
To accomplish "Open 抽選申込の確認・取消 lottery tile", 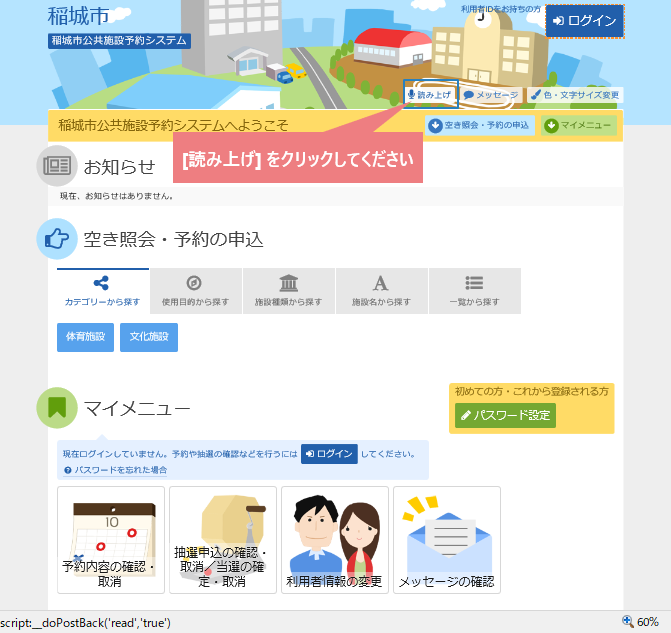I will click(223, 540).
